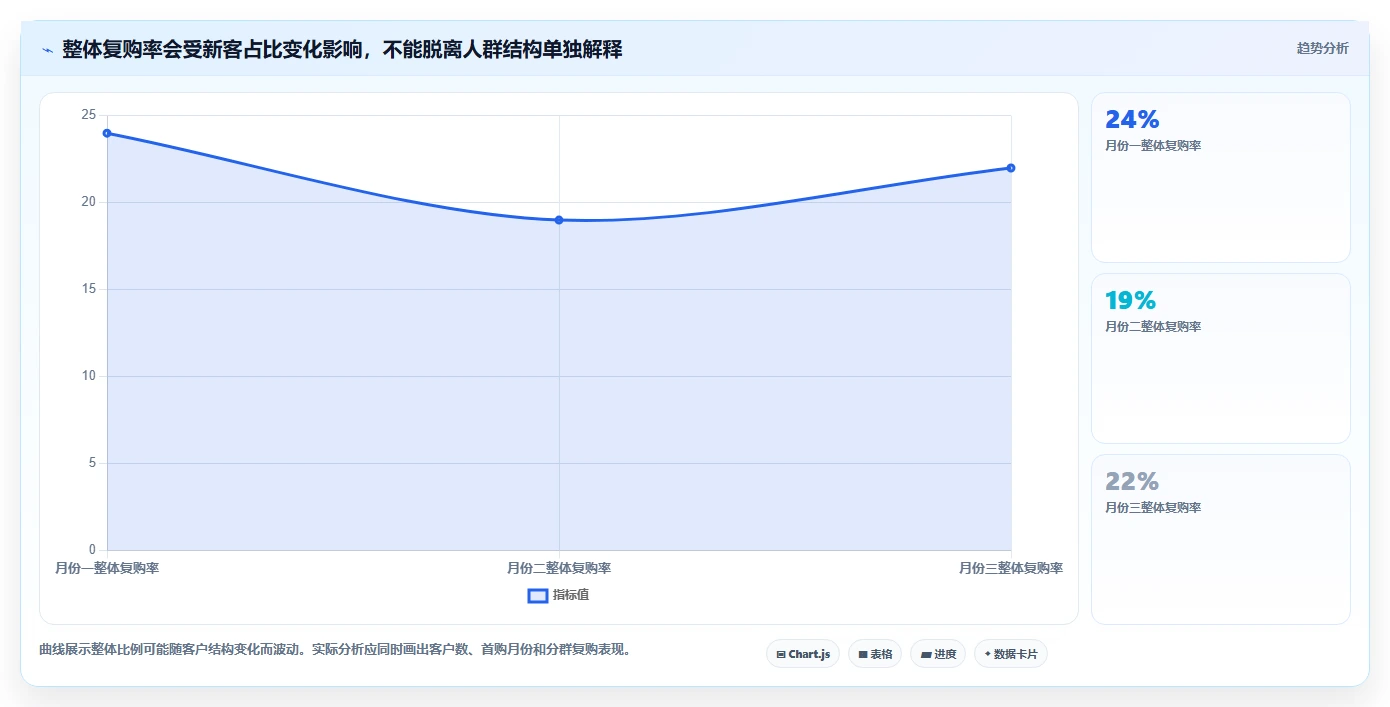
Task: Click x-axis label 月份三整体复购率
Action: tap(1011, 568)
